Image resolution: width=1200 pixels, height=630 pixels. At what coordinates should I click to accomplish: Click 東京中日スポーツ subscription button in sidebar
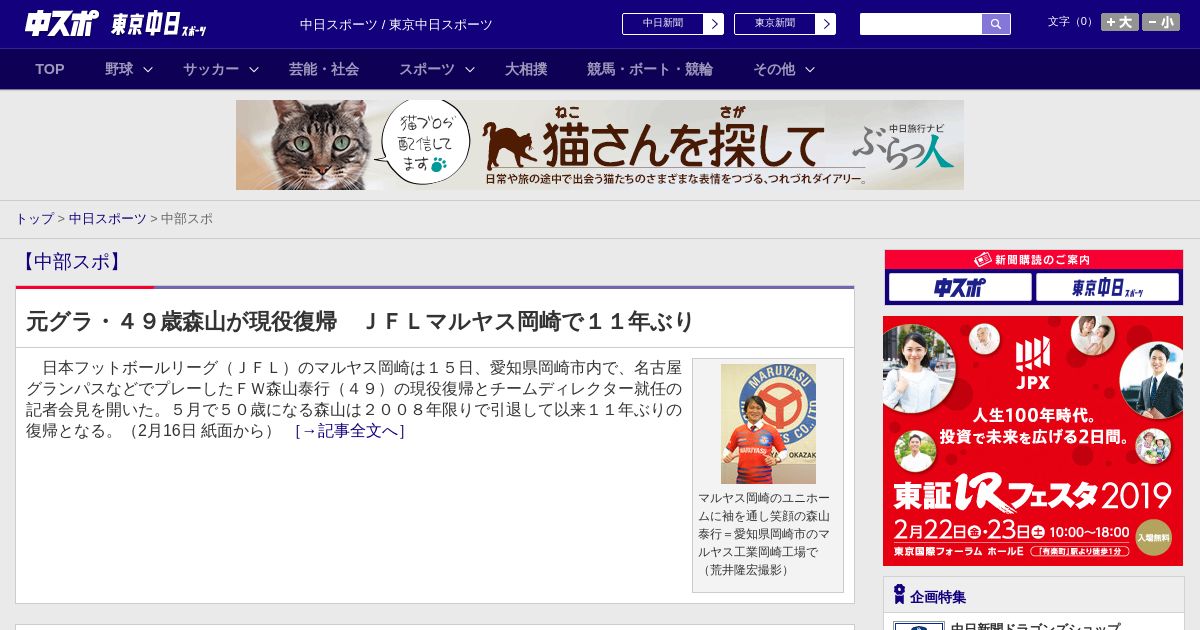point(1108,288)
